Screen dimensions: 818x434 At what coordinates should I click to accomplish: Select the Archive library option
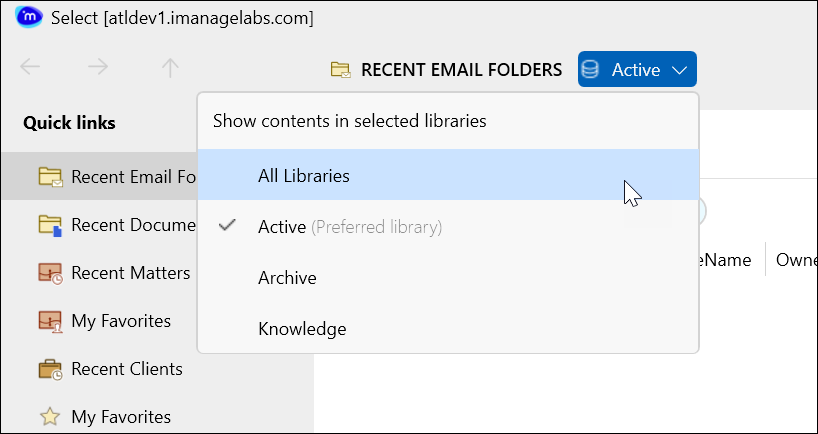pos(287,277)
